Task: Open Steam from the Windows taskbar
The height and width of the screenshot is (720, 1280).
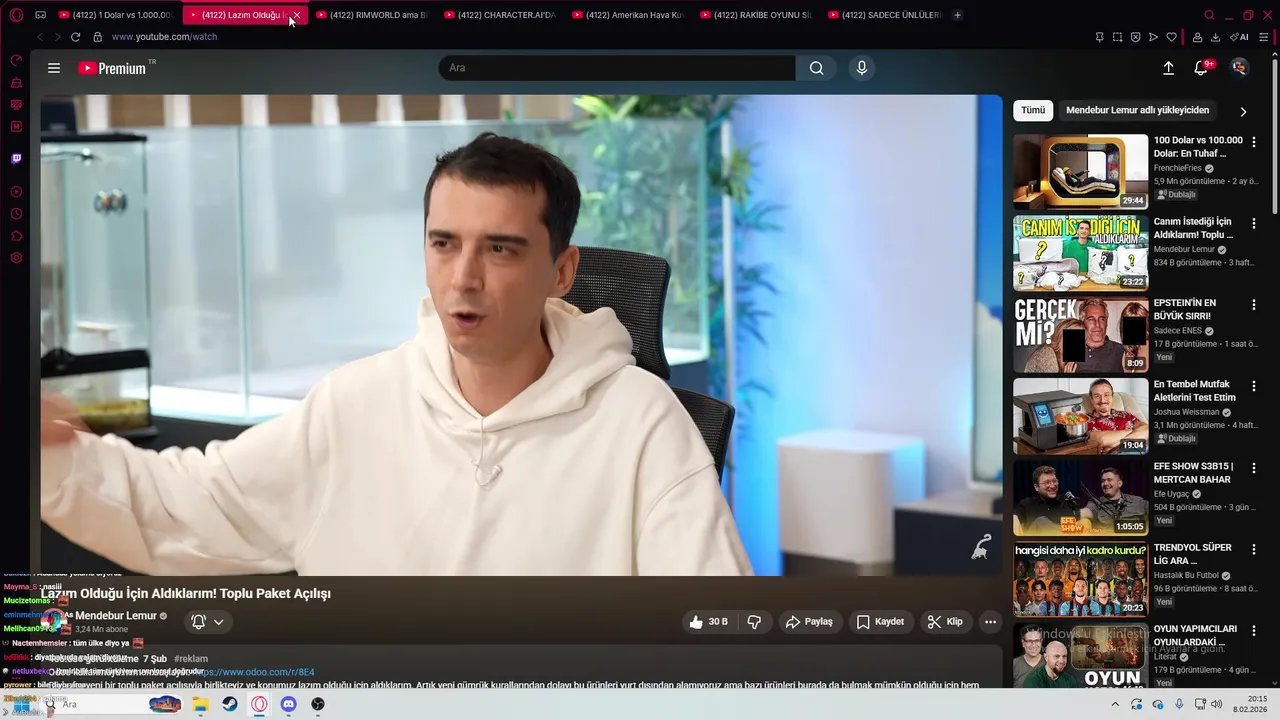Action: pyautogui.click(x=230, y=704)
